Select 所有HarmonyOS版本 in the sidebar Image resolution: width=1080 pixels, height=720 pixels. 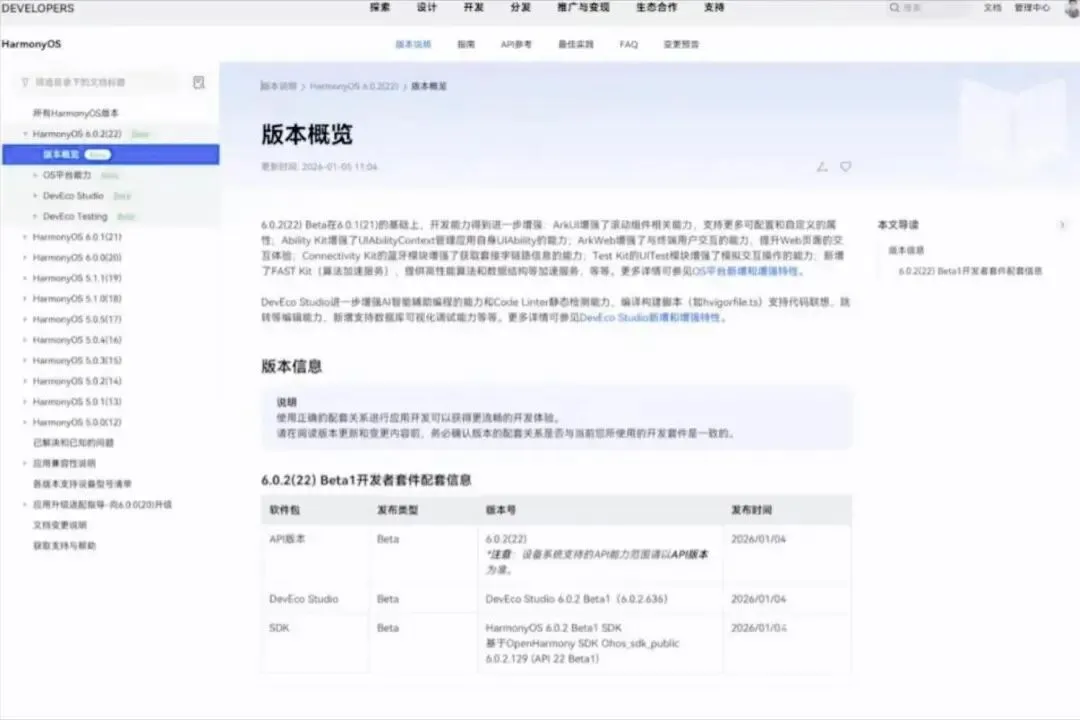pos(76,113)
